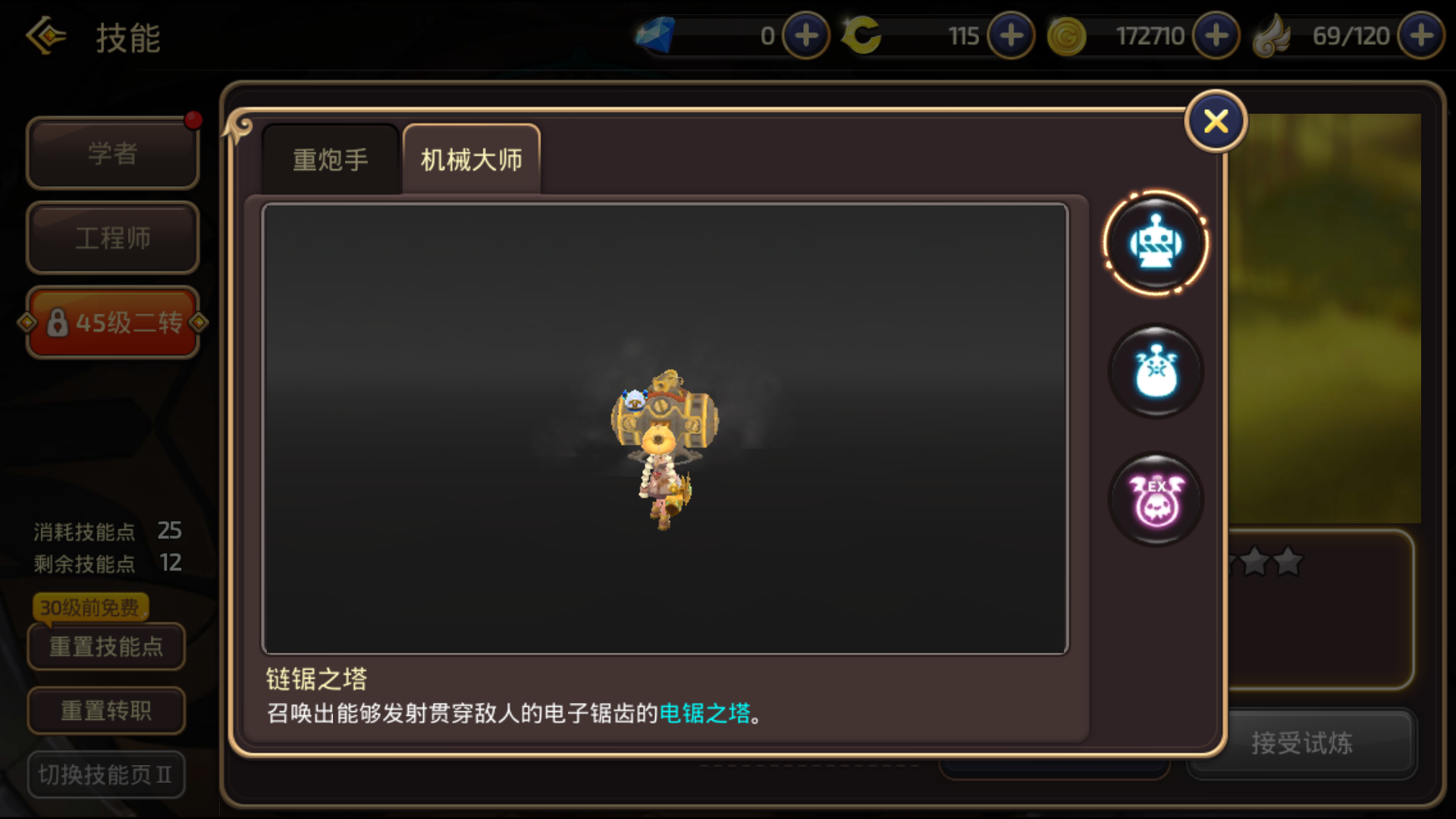Add stamina next to 69/120 counter
This screenshot has width=1456, height=819.
(x=1421, y=36)
